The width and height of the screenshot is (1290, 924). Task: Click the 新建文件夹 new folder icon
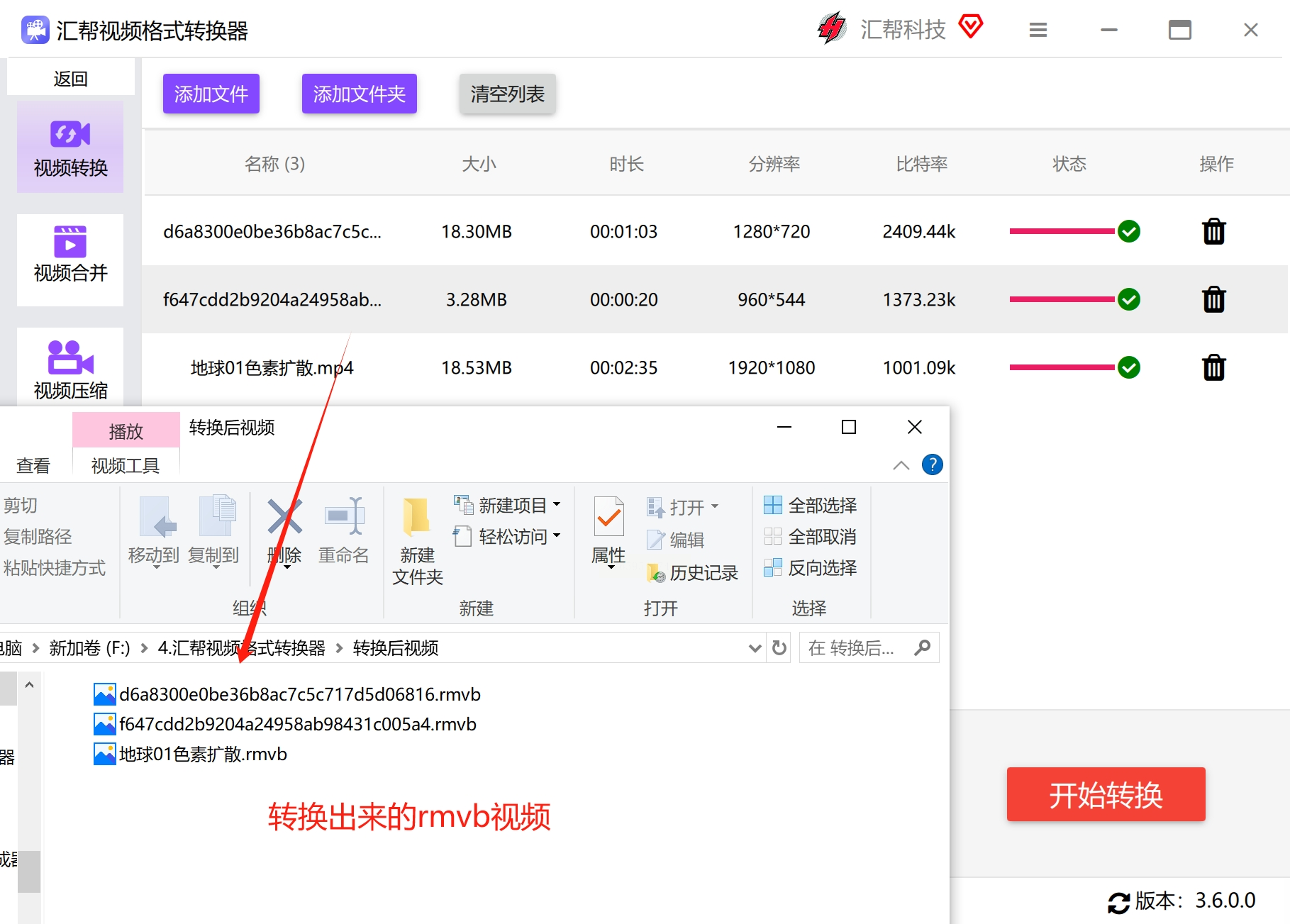[x=417, y=539]
